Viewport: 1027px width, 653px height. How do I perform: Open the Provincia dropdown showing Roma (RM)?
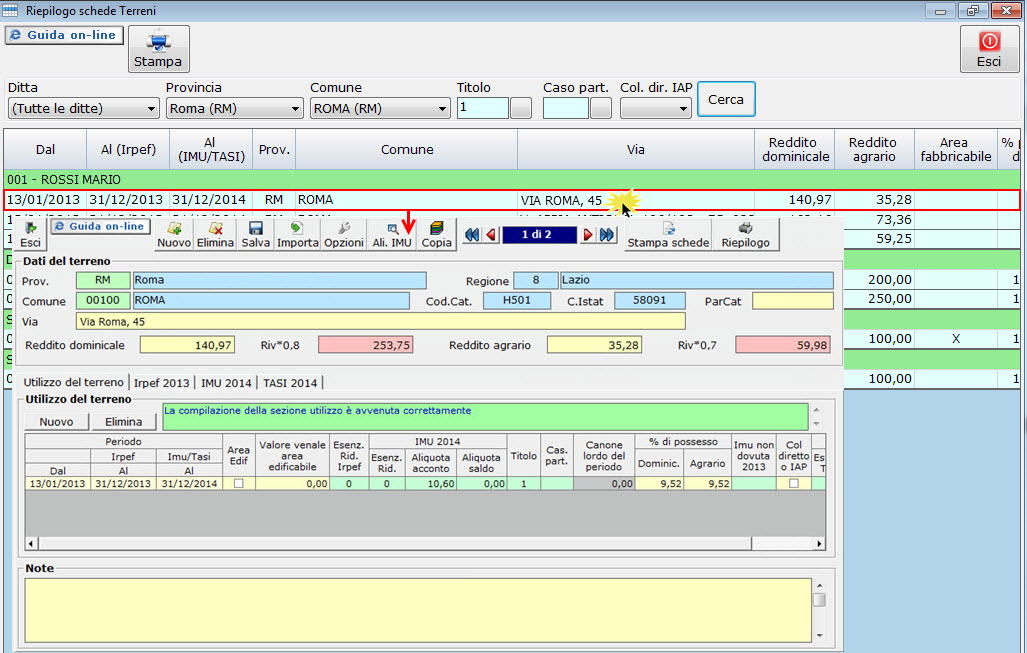pos(234,109)
